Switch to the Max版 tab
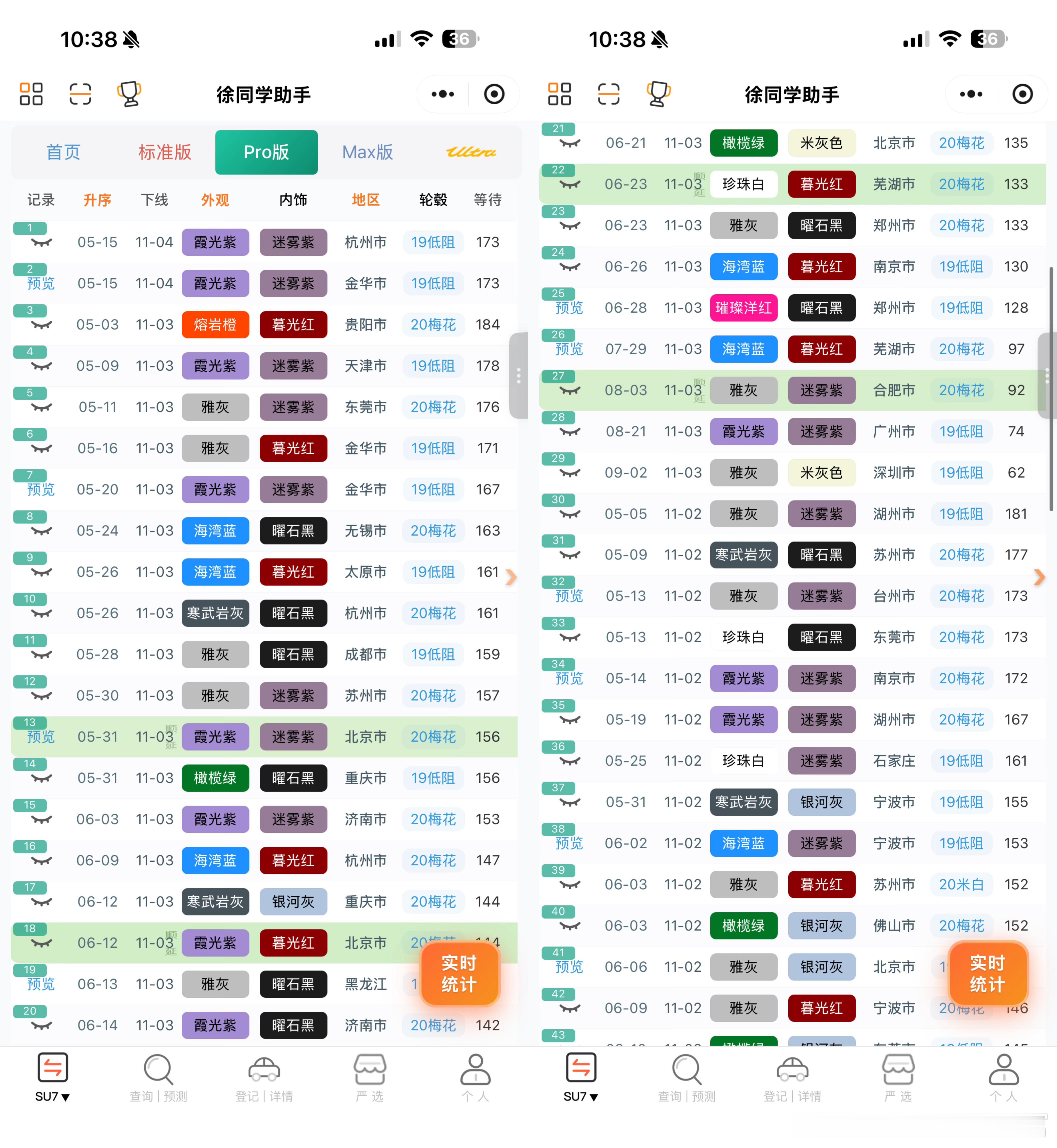The image size is (1057, 1148). (367, 152)
